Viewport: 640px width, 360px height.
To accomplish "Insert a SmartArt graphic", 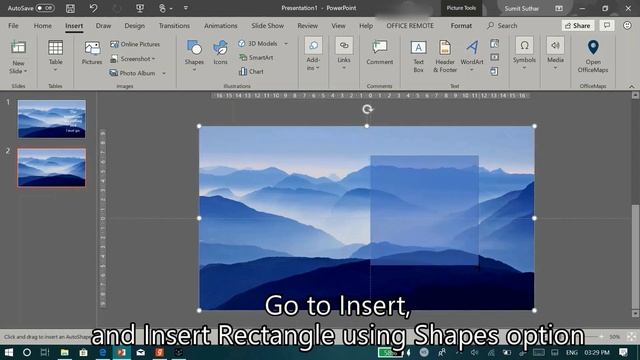I will pos(256,58).
